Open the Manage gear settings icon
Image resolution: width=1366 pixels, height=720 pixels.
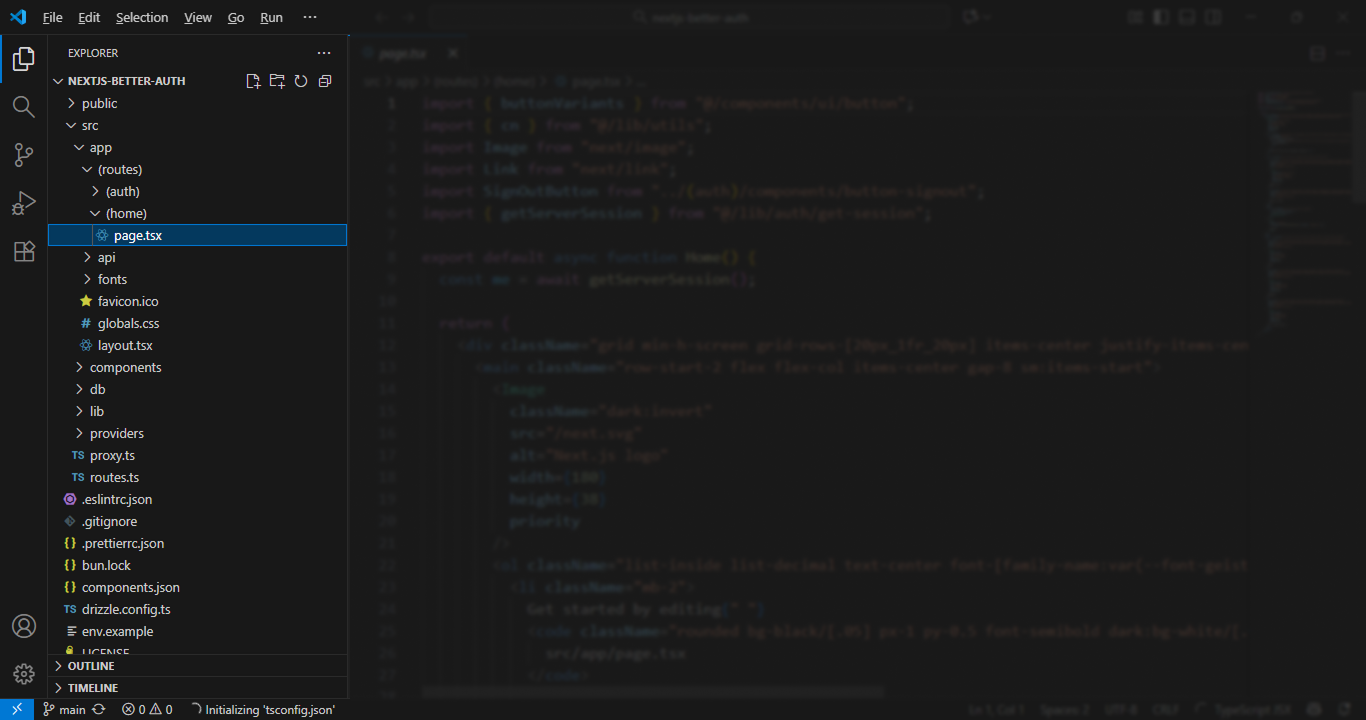point(24,674)
